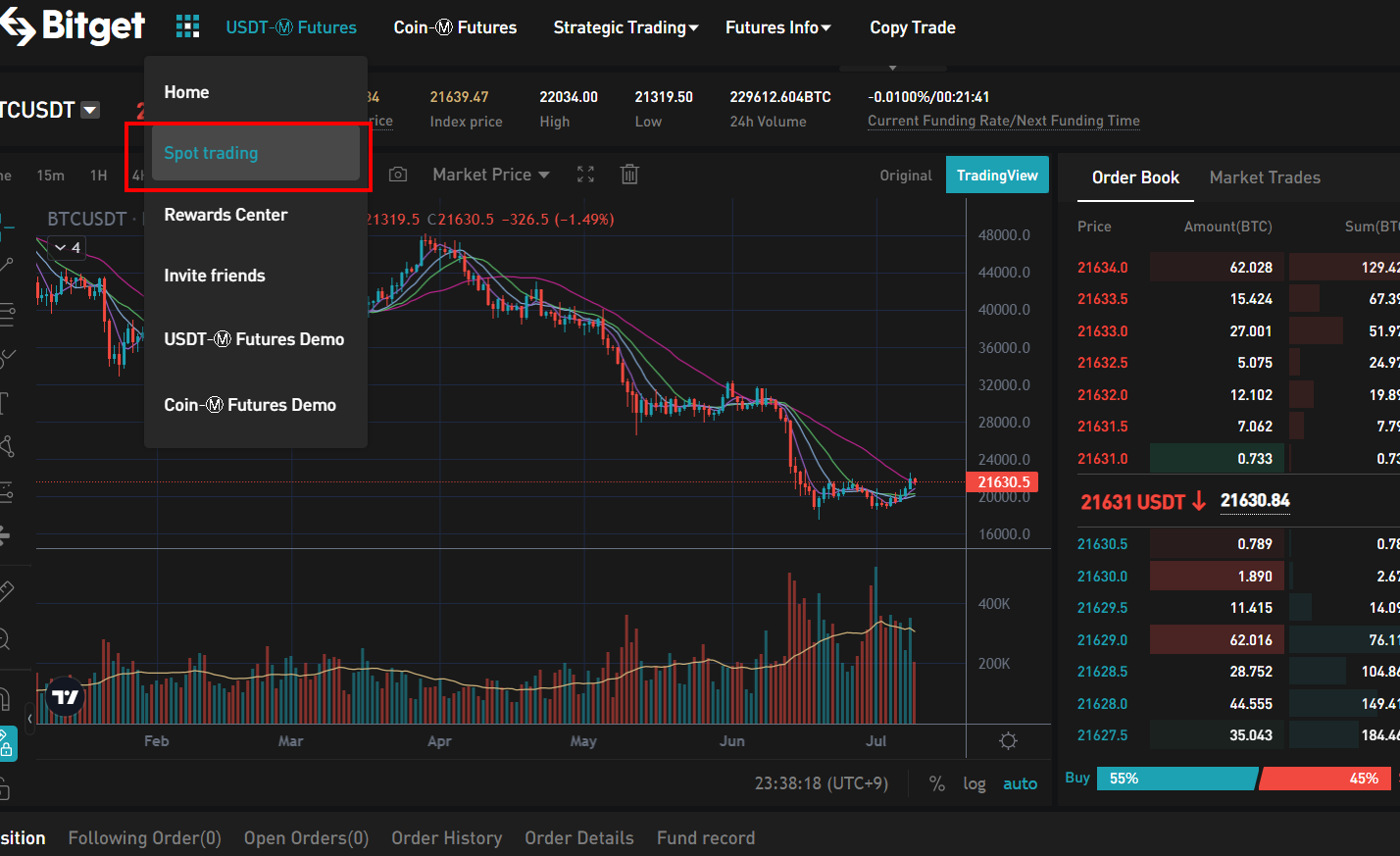The width and height of the screenshot is (1400, 856).
Task: Open the Copy Trade page
Action: 913,27
